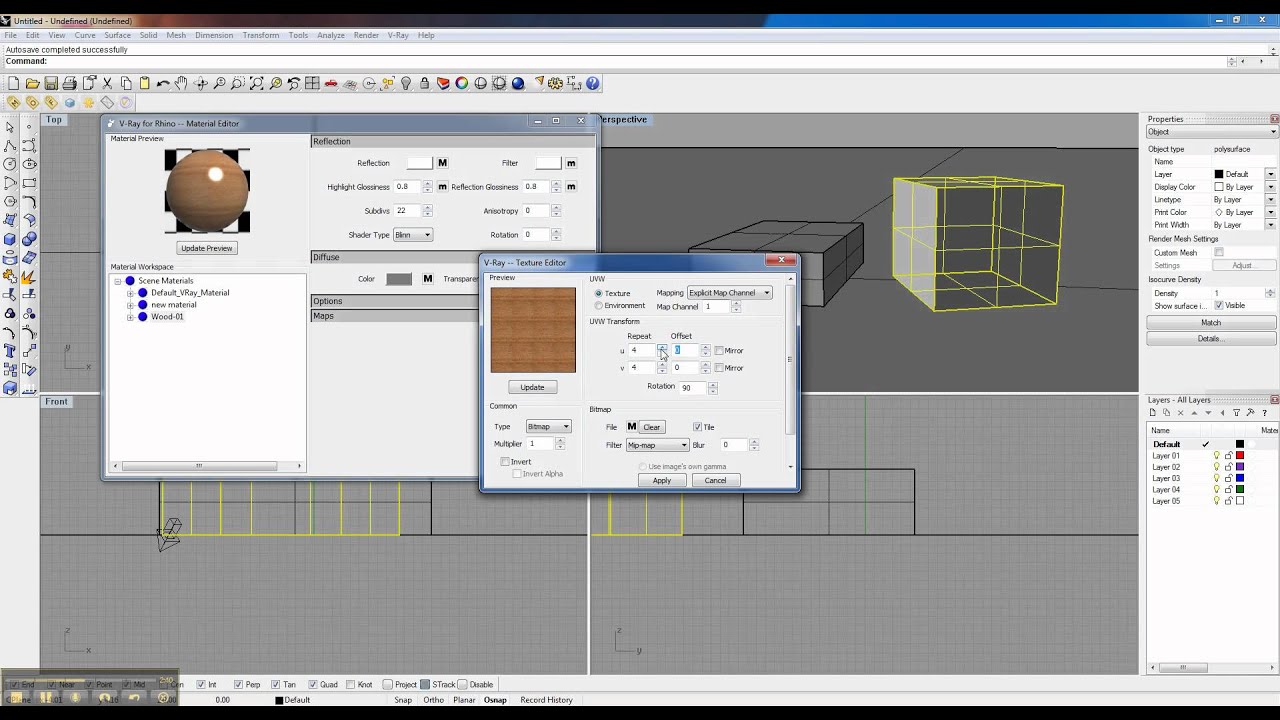Open the Mapping dropdown
The image size is (1280, 720).
click(729, 293)
